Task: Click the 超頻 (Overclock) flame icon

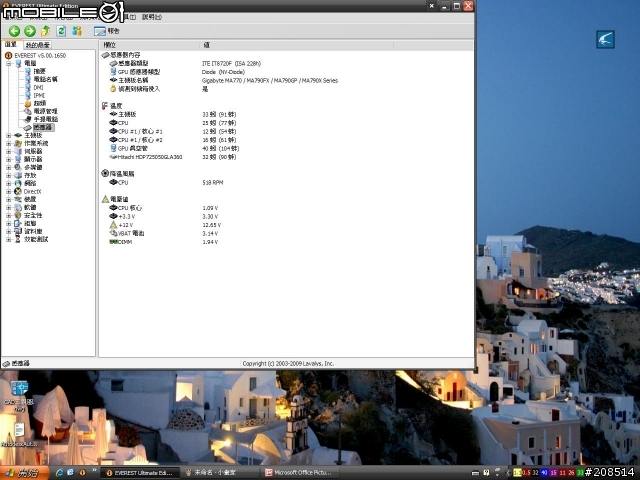Action: coord(28,103)
